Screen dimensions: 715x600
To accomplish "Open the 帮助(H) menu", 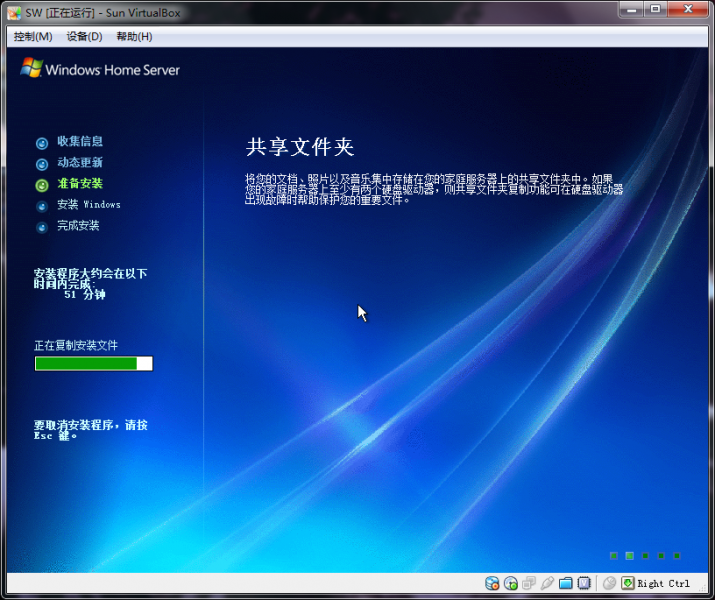I will (134, 36).
